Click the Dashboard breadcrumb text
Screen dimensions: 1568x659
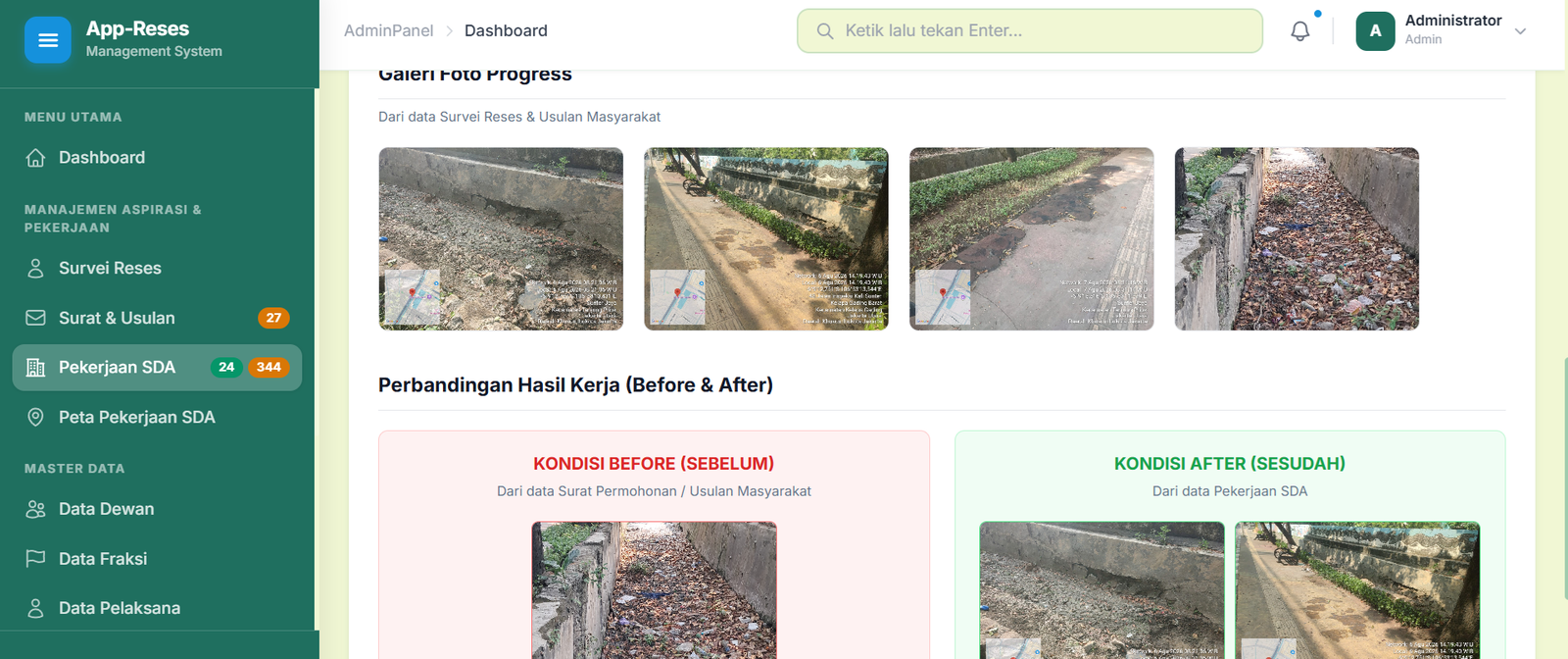[506, 31]
